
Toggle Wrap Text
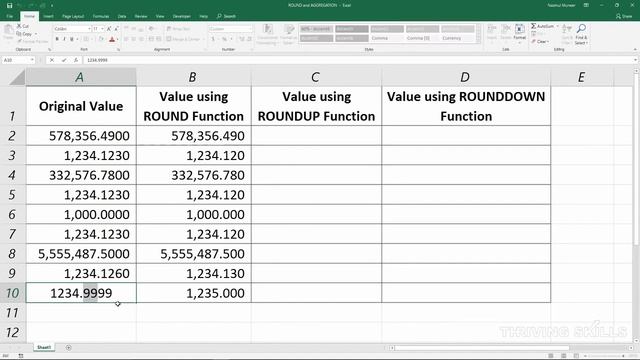(x=178, y=29)
